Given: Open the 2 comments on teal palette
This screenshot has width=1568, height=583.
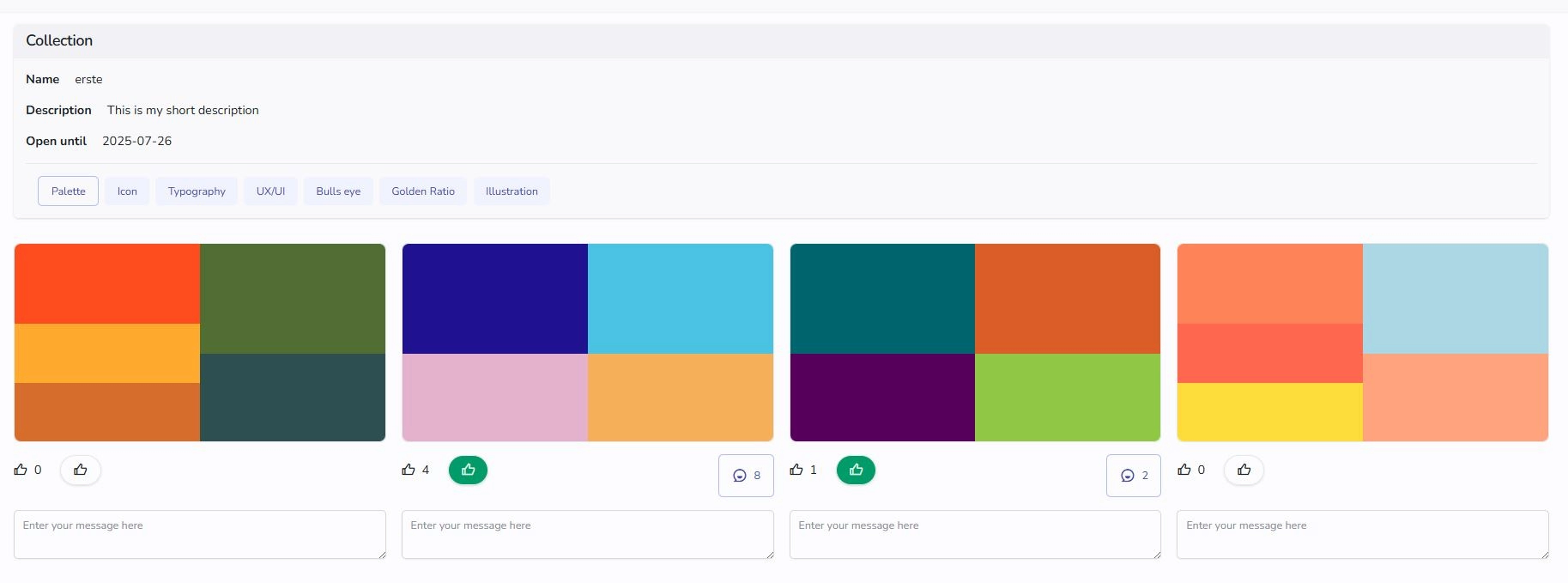Looking at the screenshot, I should (x=1134, y=476).
